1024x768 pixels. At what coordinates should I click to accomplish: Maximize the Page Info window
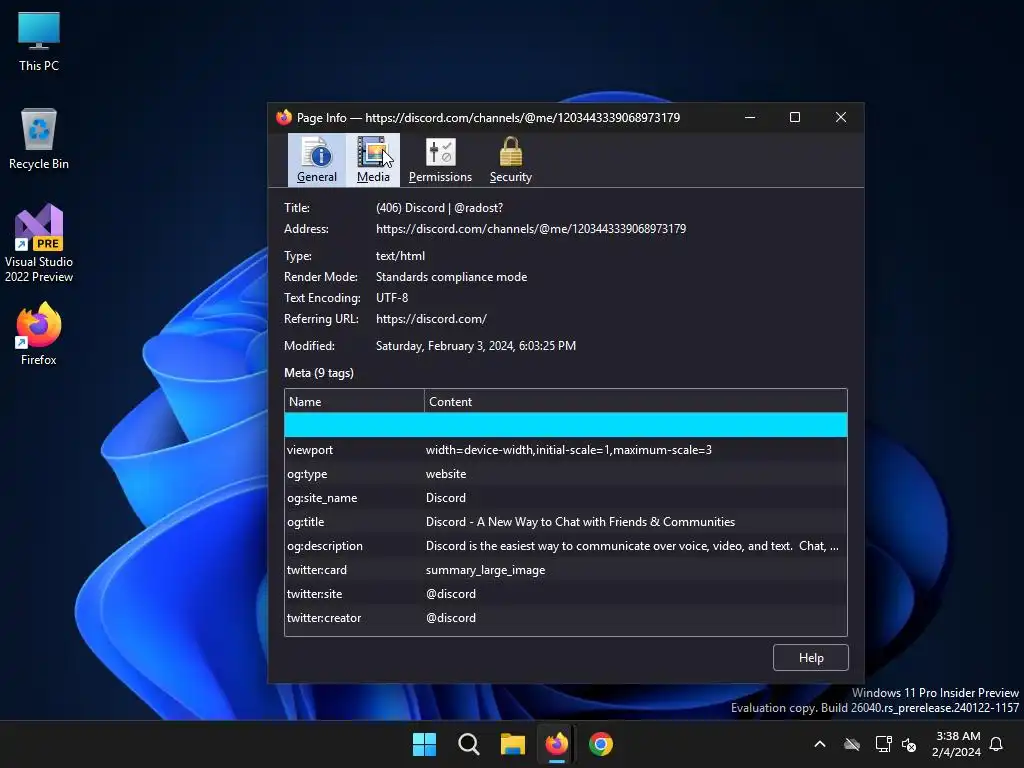click(x=795, y=118)
